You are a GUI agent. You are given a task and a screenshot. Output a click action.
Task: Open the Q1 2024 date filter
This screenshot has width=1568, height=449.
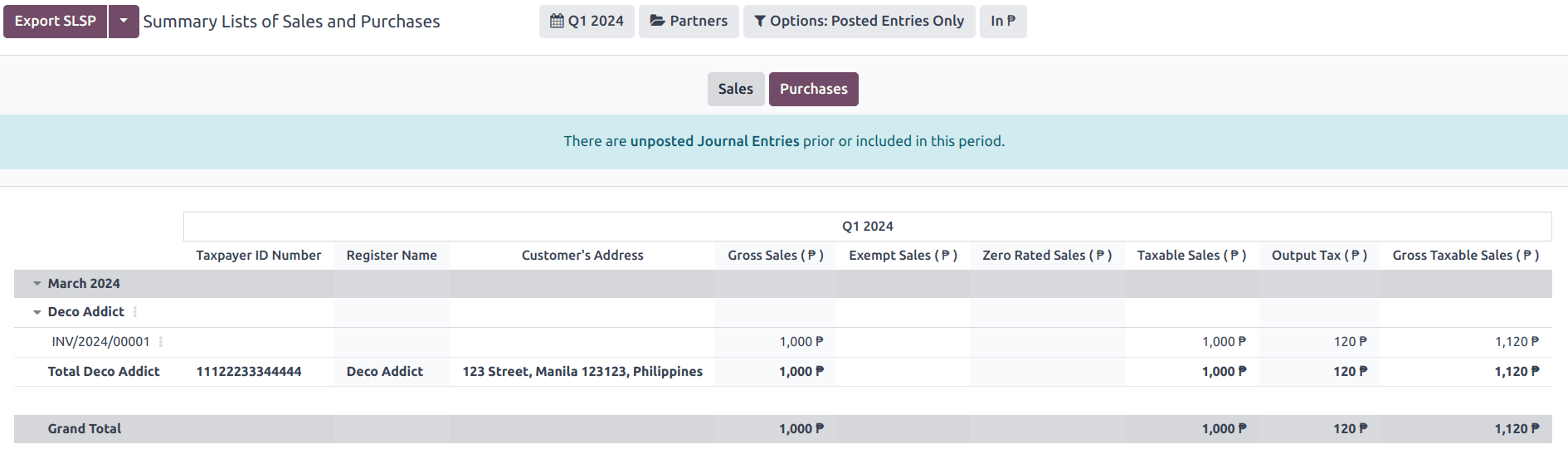587,22
